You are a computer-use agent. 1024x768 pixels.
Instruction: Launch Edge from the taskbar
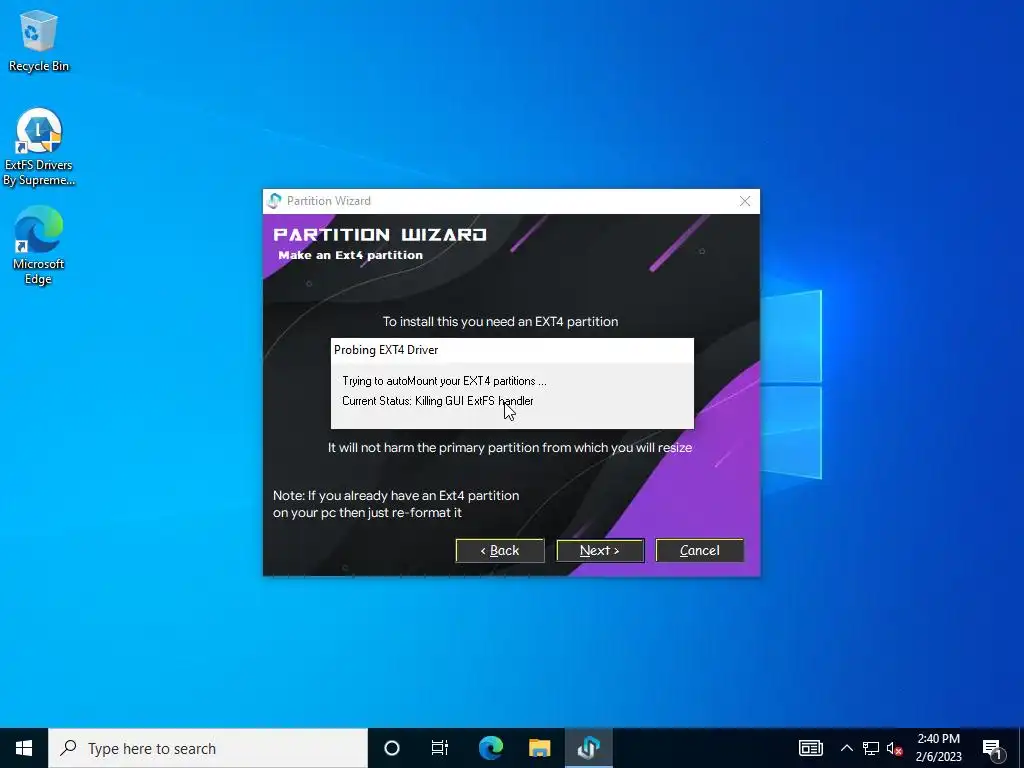490,748
